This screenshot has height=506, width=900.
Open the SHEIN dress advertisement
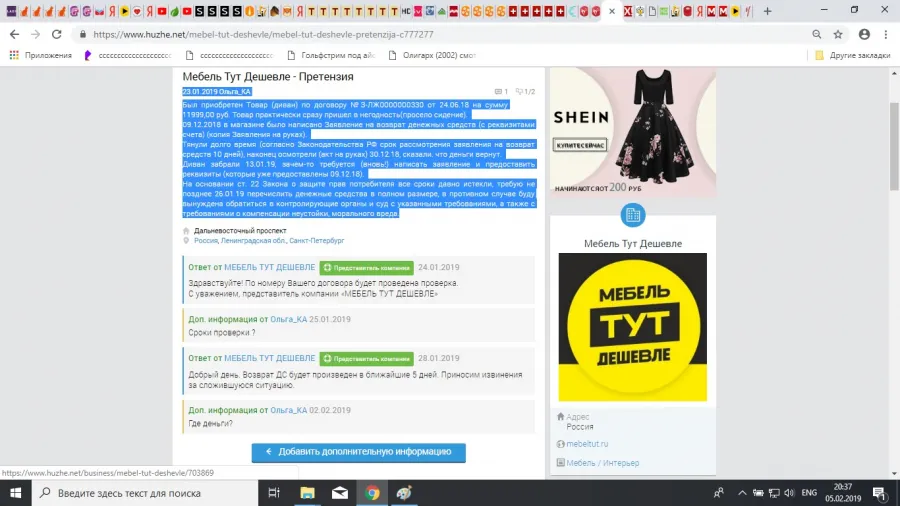click(633, 132)
